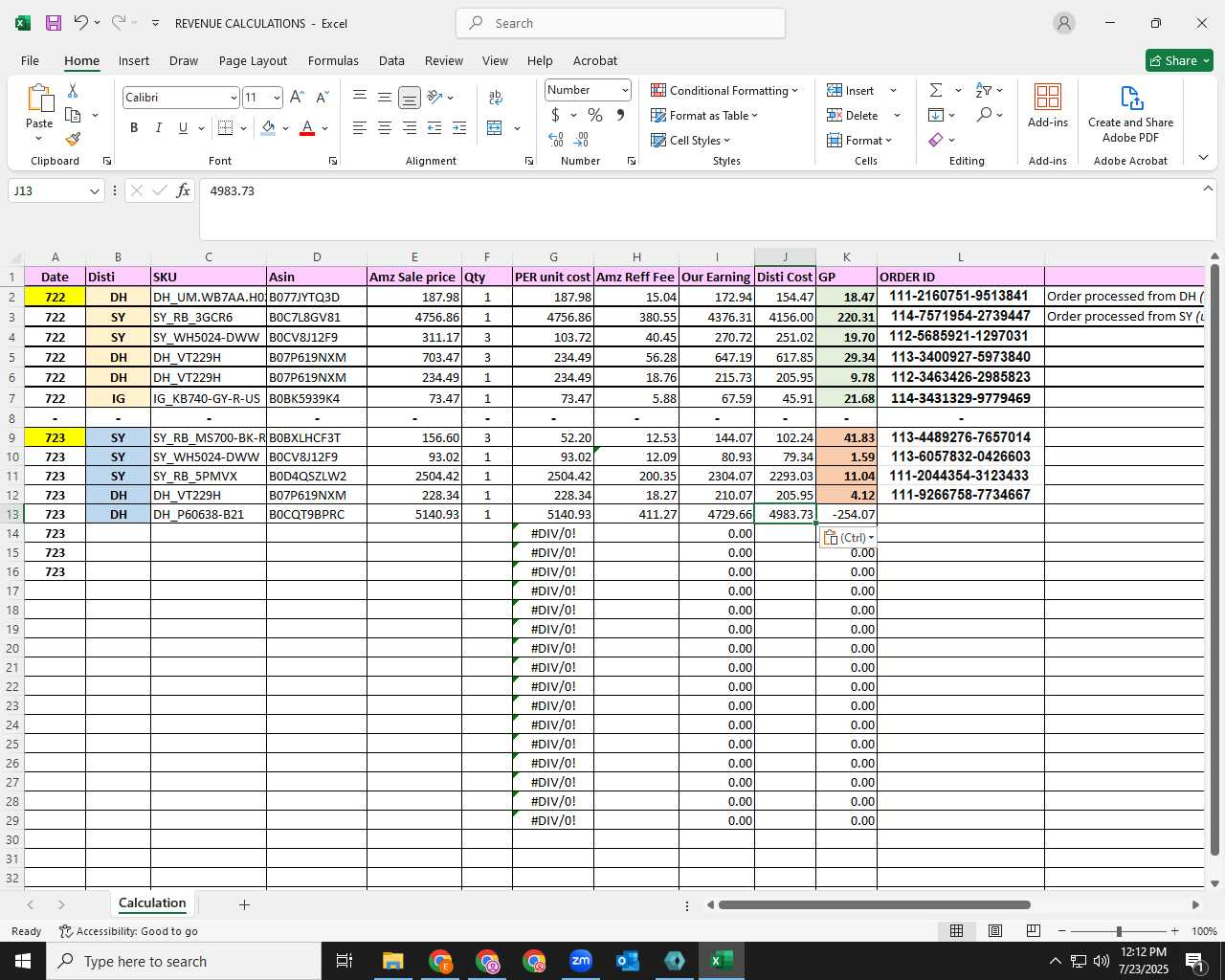Click the Format cells button
This screenshot has width=1225, height=980.
point(859,140)
